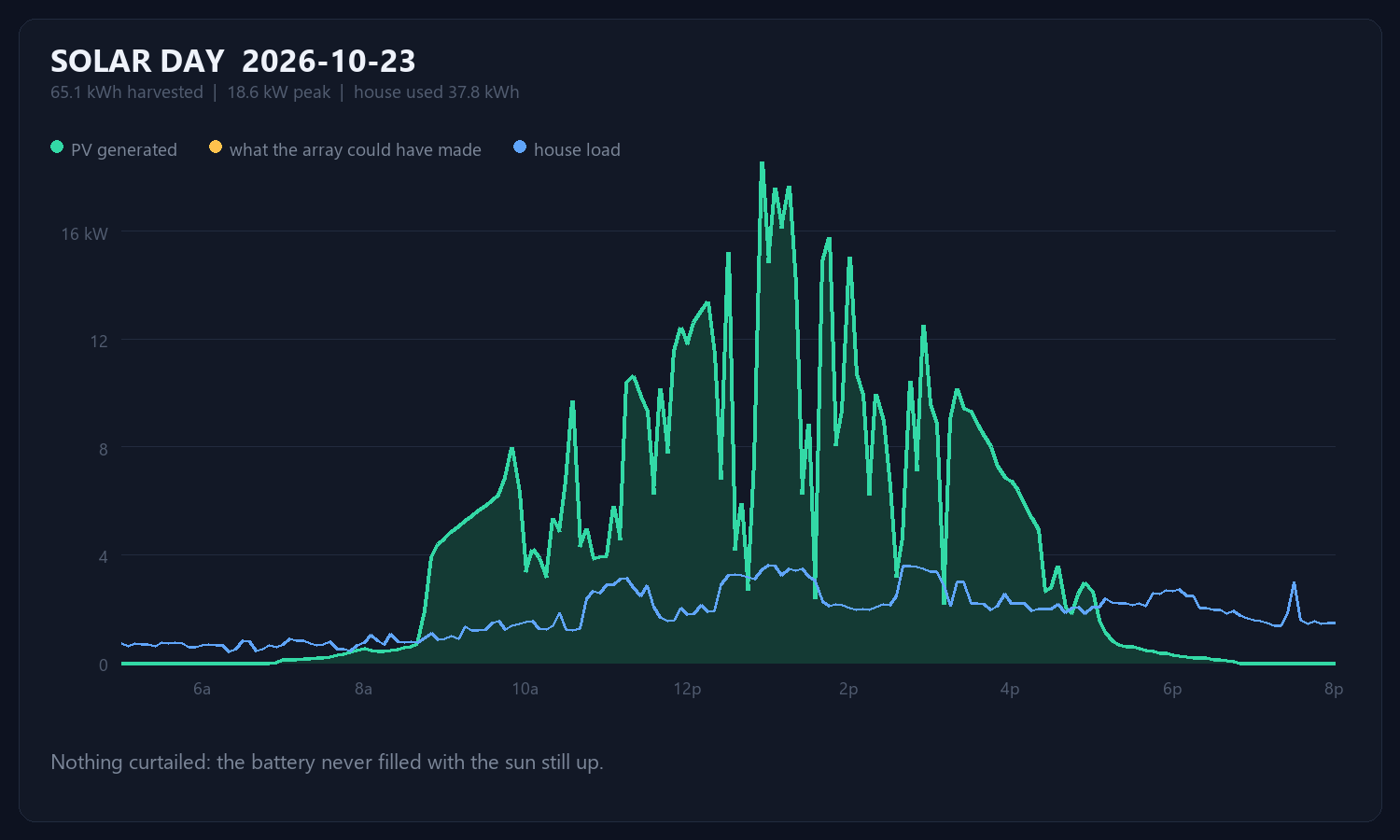This screenshot has height=840, width=1400.
Task: Click the blue house load legend dot
Action: [520, 147]
